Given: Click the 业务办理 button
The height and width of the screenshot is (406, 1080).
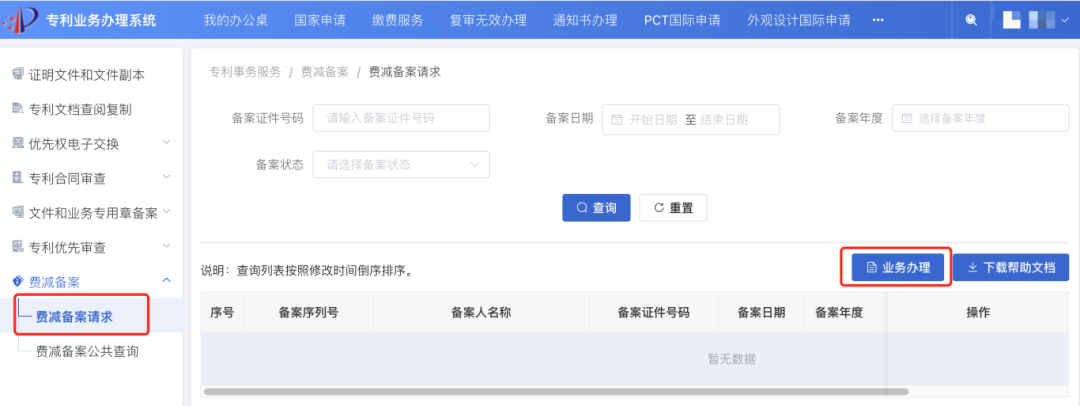Looking at the screenshot, I should coord(896,267).
